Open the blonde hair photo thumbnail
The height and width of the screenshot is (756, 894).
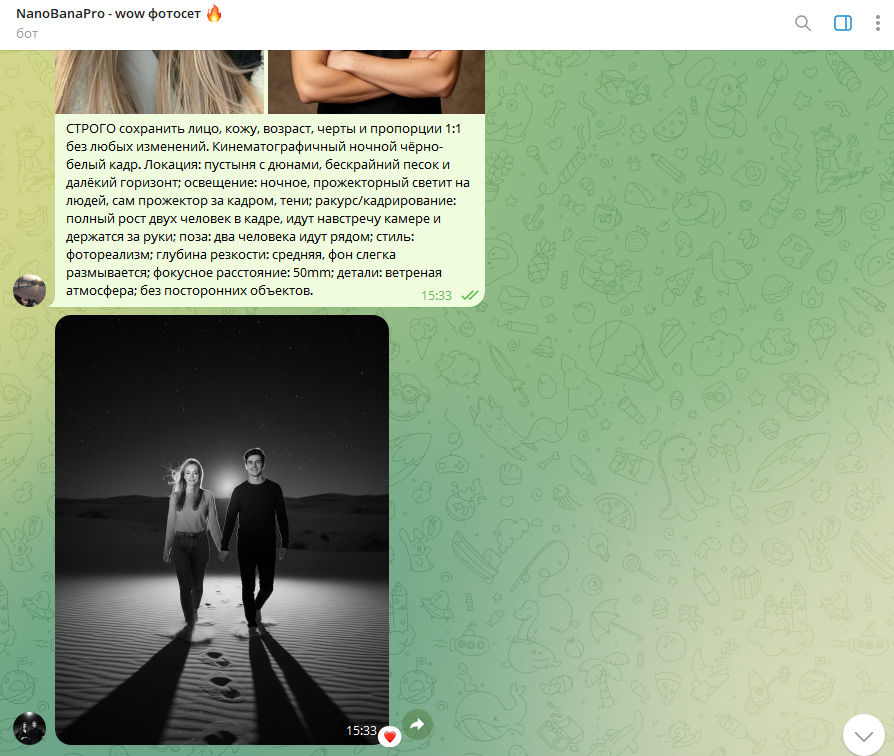point(160,82)
